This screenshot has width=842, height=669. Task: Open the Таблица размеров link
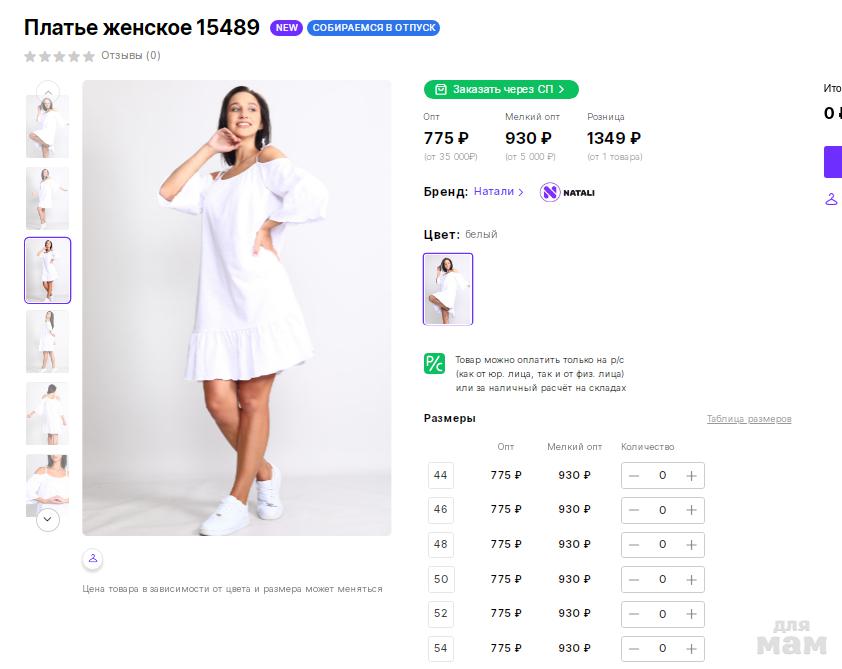pyautogui.click(x=748, y=419)
